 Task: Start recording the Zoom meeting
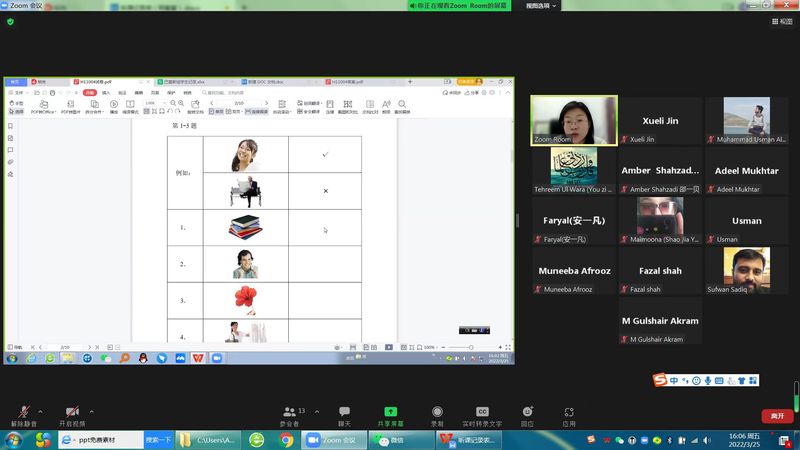coord(437,416)
